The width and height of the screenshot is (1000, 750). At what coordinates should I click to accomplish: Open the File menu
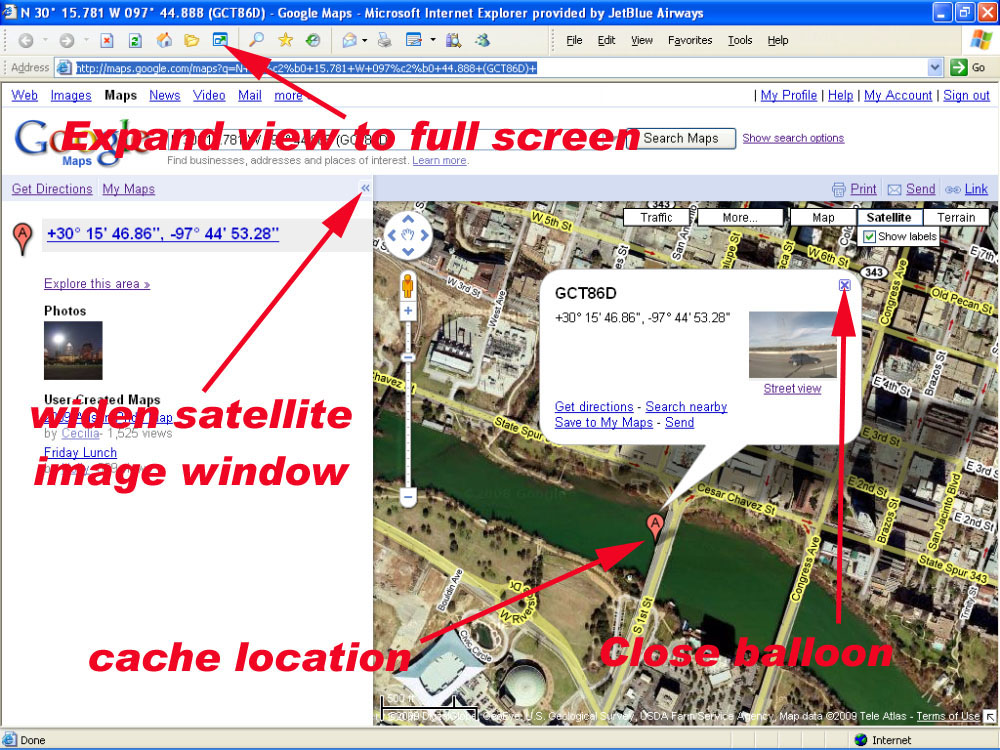pos(574,40)
